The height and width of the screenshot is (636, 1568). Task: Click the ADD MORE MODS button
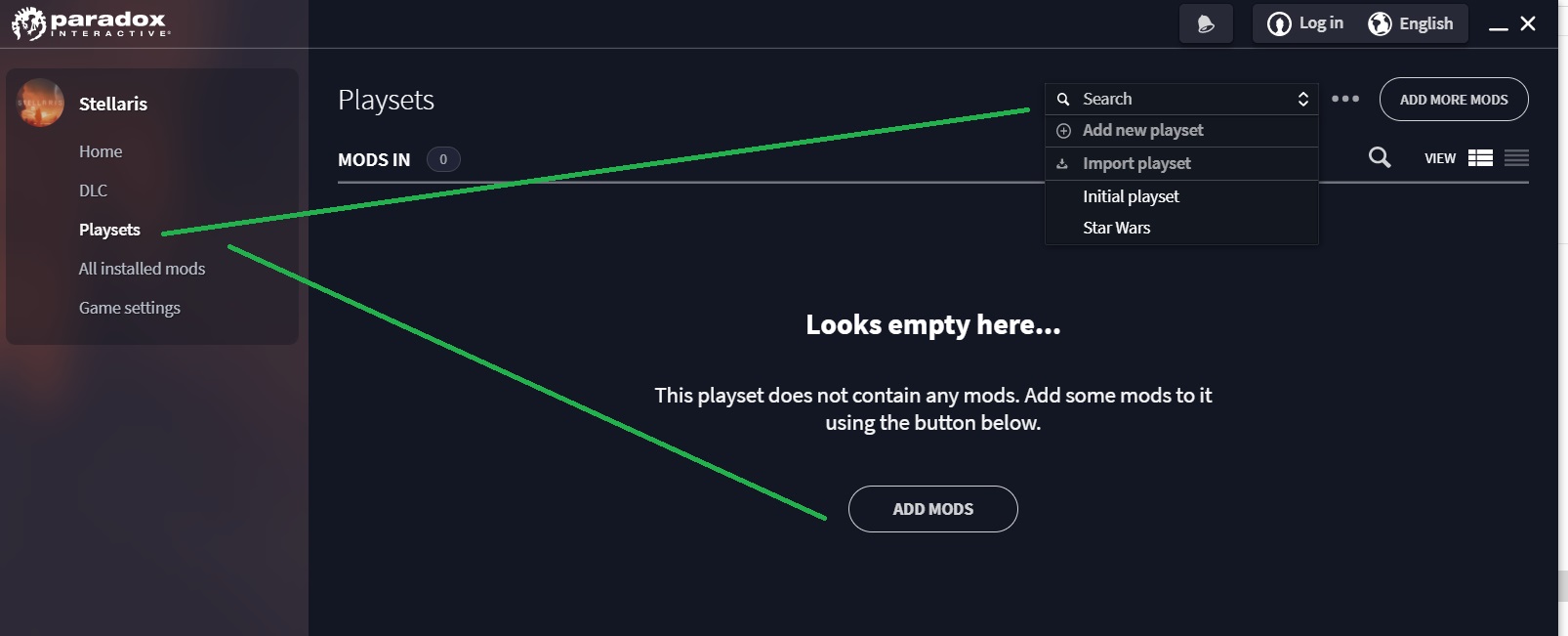pyautogui.click(x=1454, y=100)
